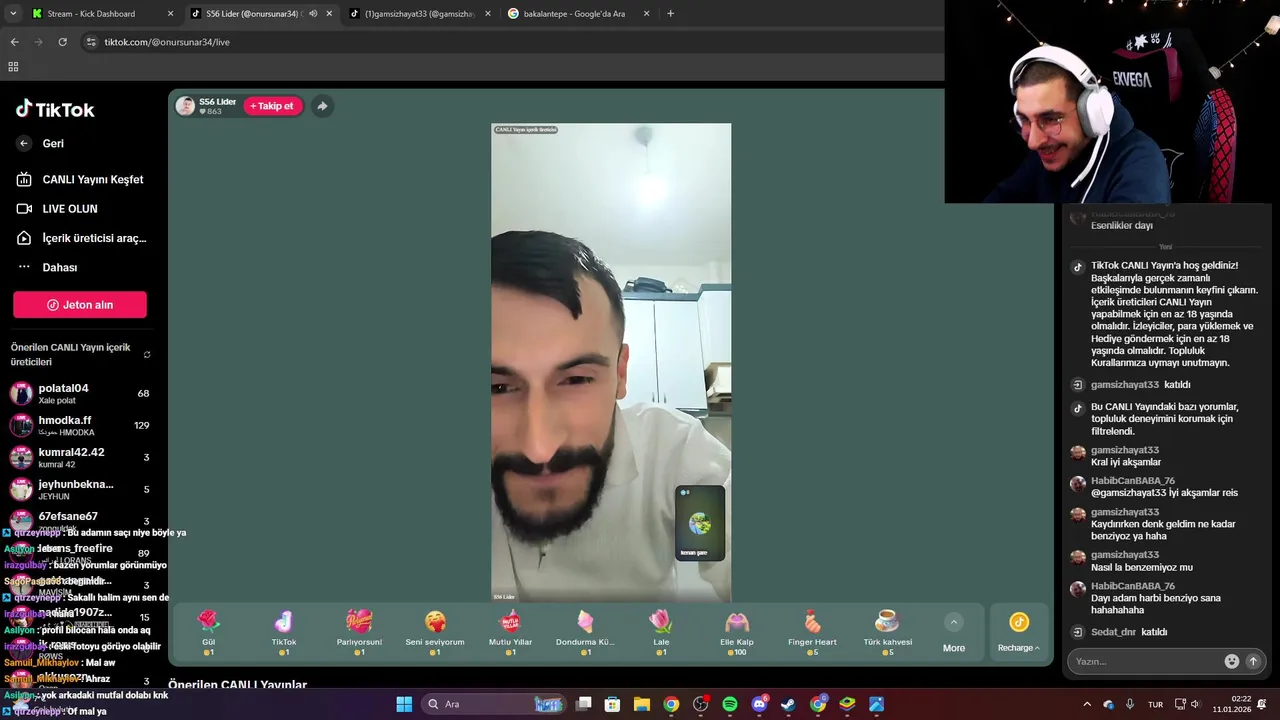Open CANLI Yayını Keşfet
1280x720 pixels.
coord(80,180)
